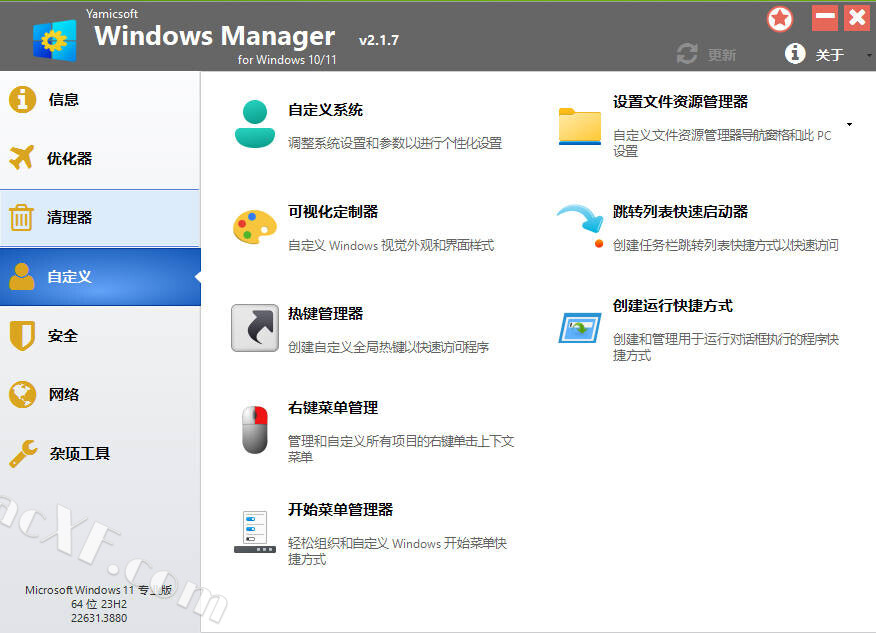Open 创建运行快捷方式 title link
The height and width of the screenshot is (633, 876).
pos(673,306)
